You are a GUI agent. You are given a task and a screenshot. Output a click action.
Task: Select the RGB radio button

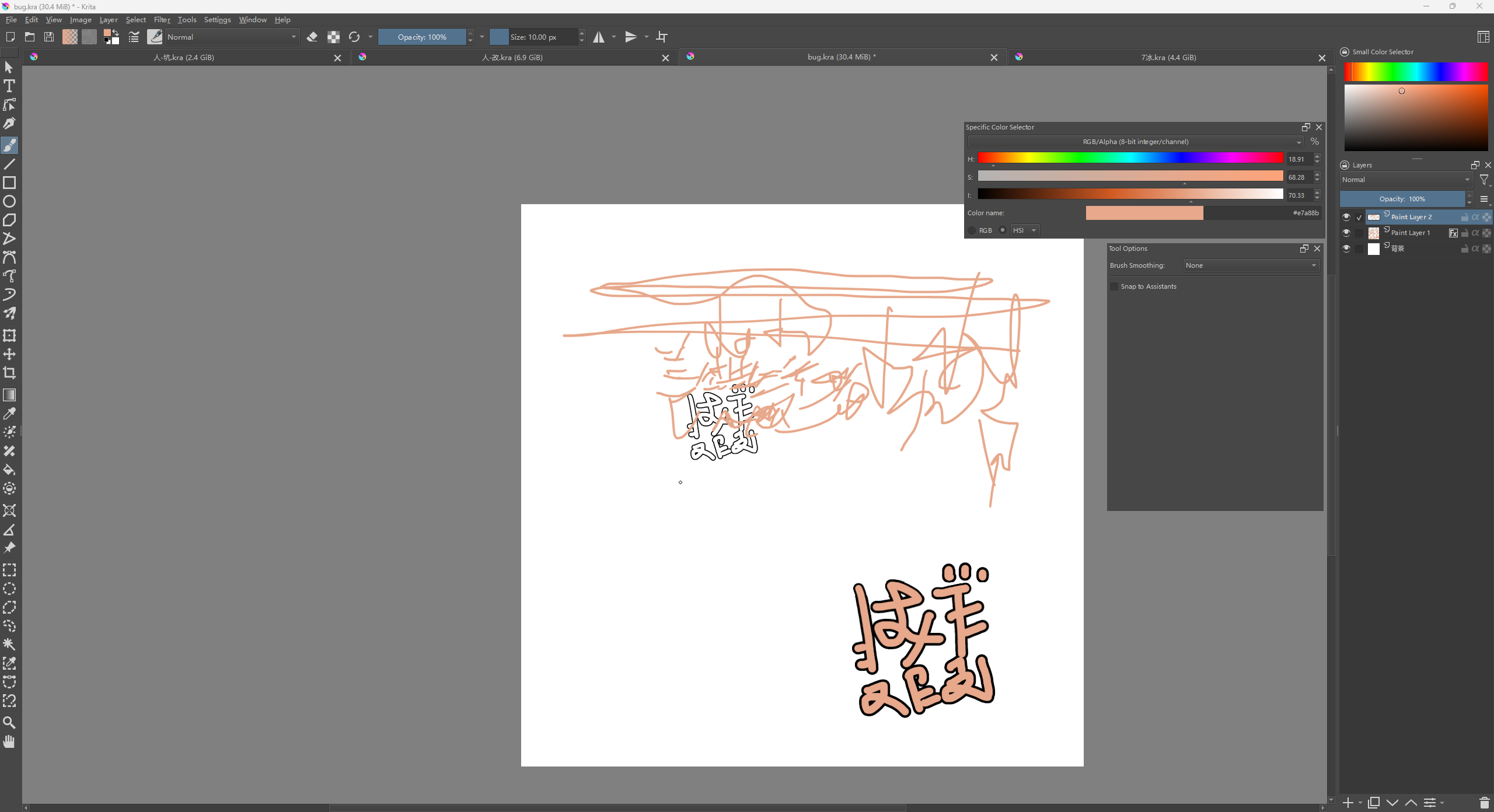pyautogui.click(x=972, y=230)
